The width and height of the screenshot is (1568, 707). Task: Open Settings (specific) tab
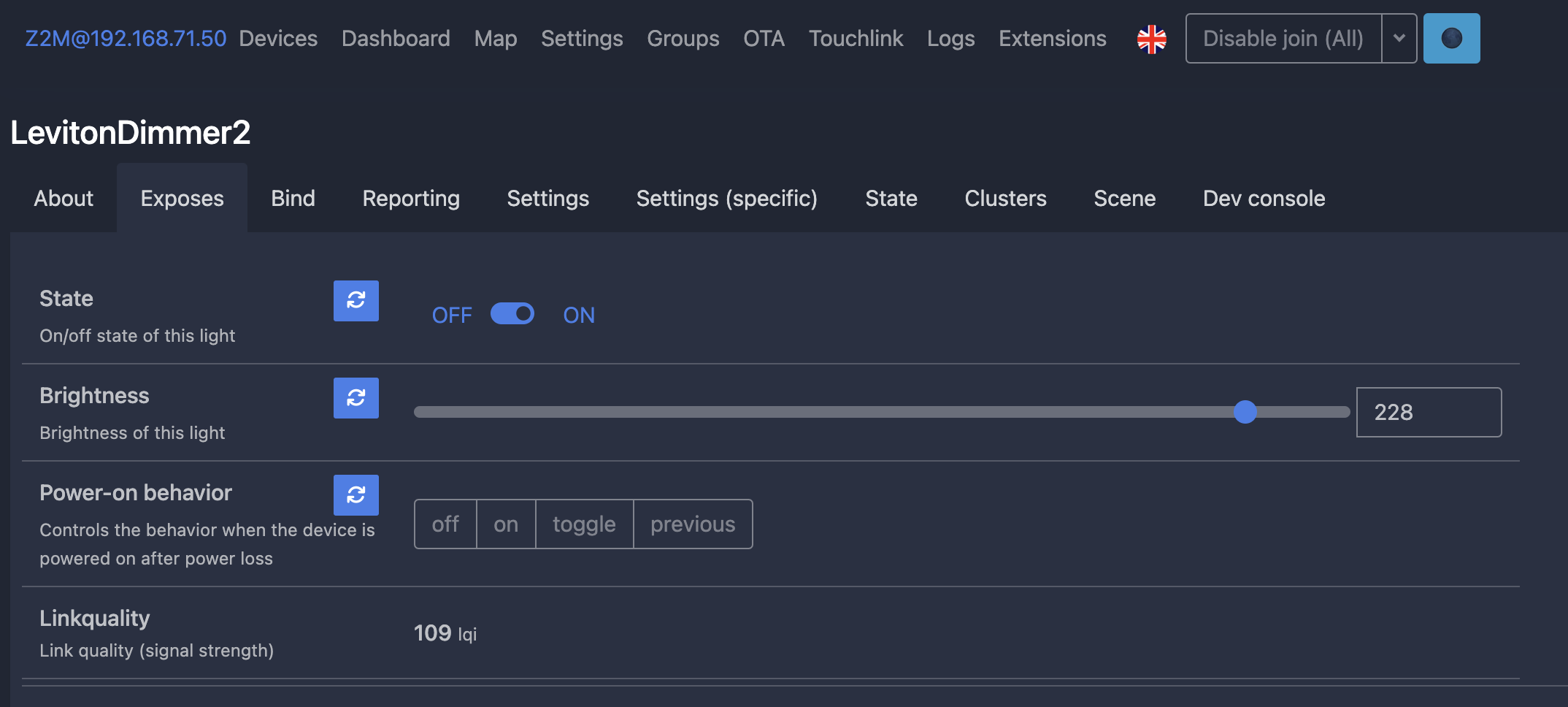[x=727, y=198]
